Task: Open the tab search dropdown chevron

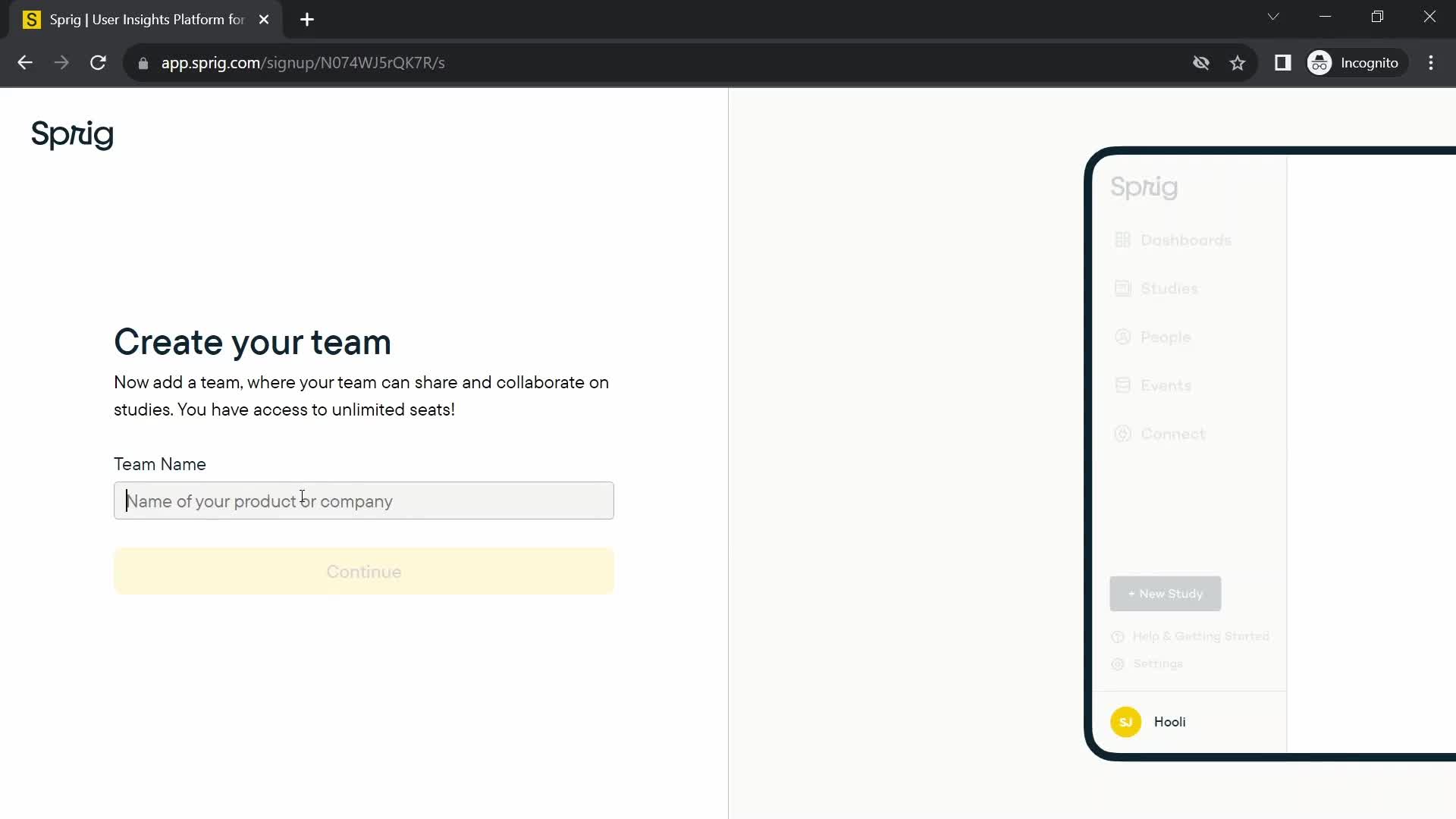Action: coord(1273,17)
